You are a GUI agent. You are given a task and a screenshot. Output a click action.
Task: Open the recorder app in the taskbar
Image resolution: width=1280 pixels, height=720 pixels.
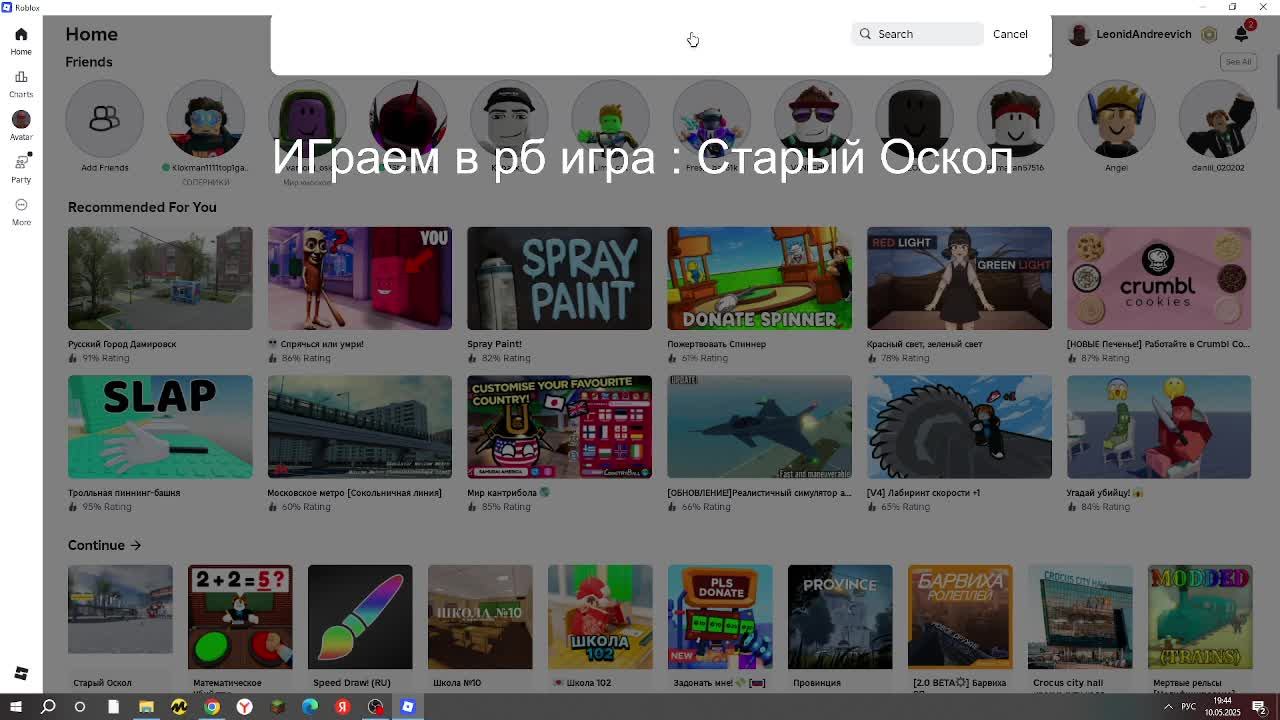coord(375,707)
